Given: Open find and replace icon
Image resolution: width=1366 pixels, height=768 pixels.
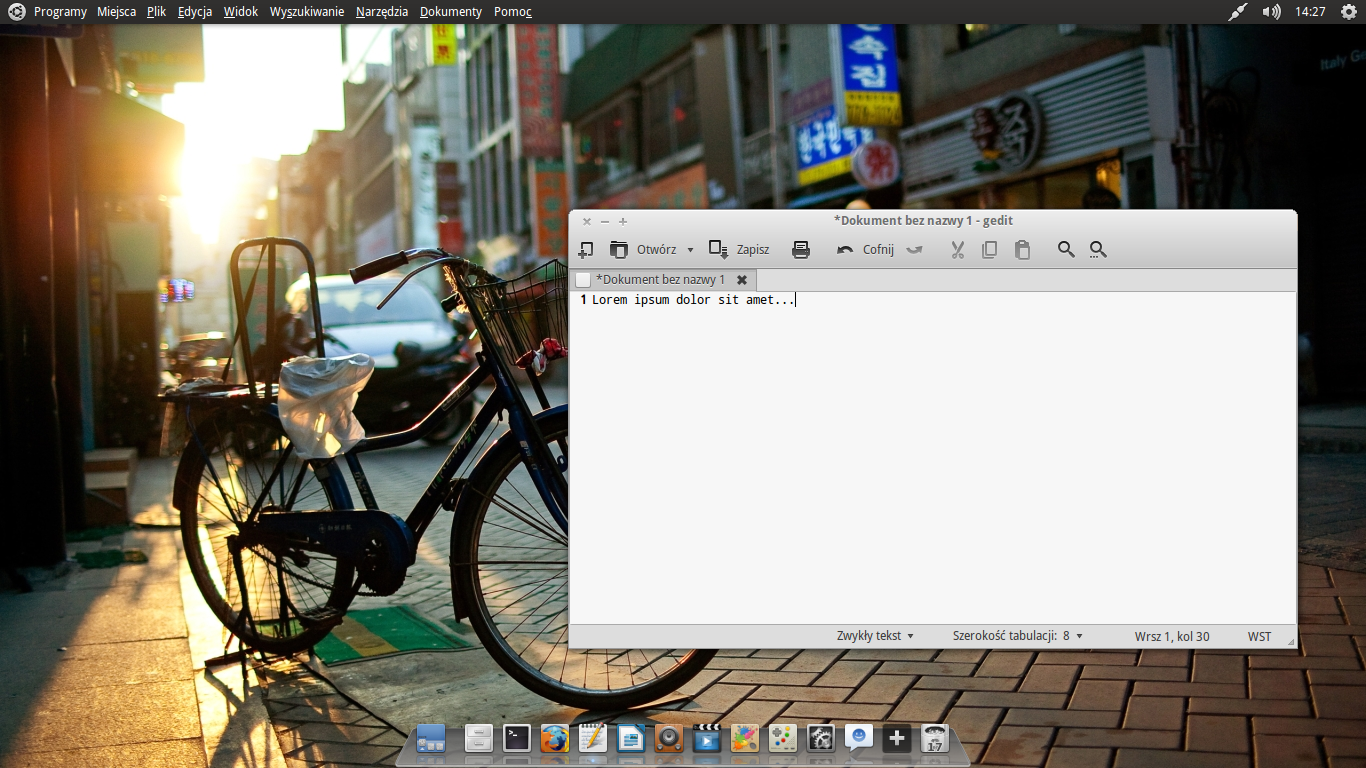Looking at the screenshot, I should (x=1098, y=250).
